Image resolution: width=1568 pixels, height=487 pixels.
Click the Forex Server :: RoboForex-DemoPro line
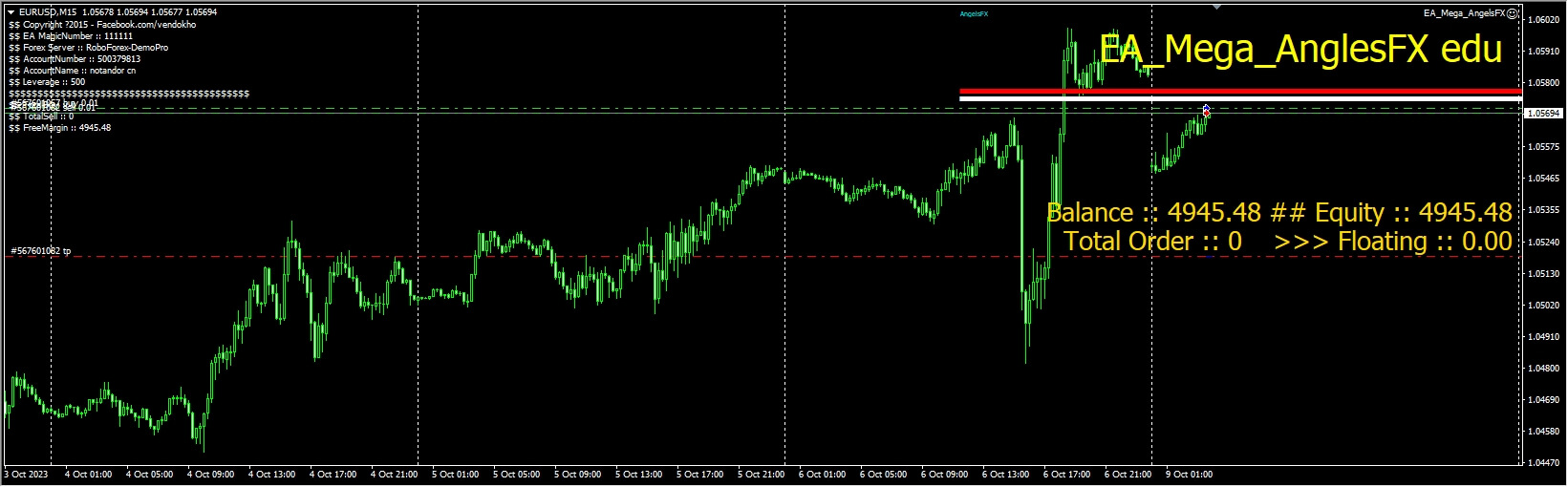(89, 48)
